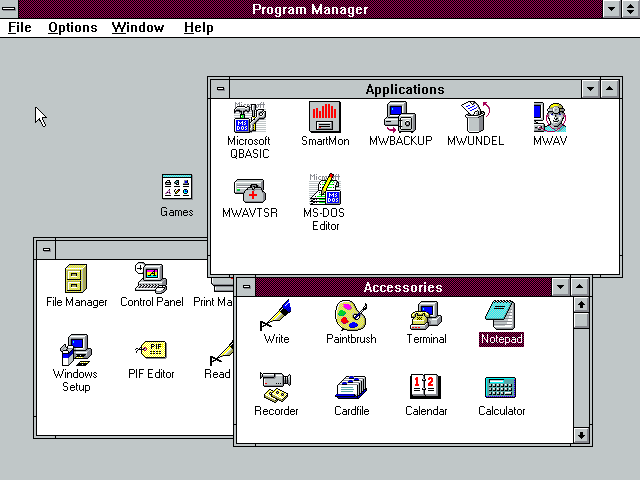
Task: Open the Help menu
Action: click(x=198, y=28)
